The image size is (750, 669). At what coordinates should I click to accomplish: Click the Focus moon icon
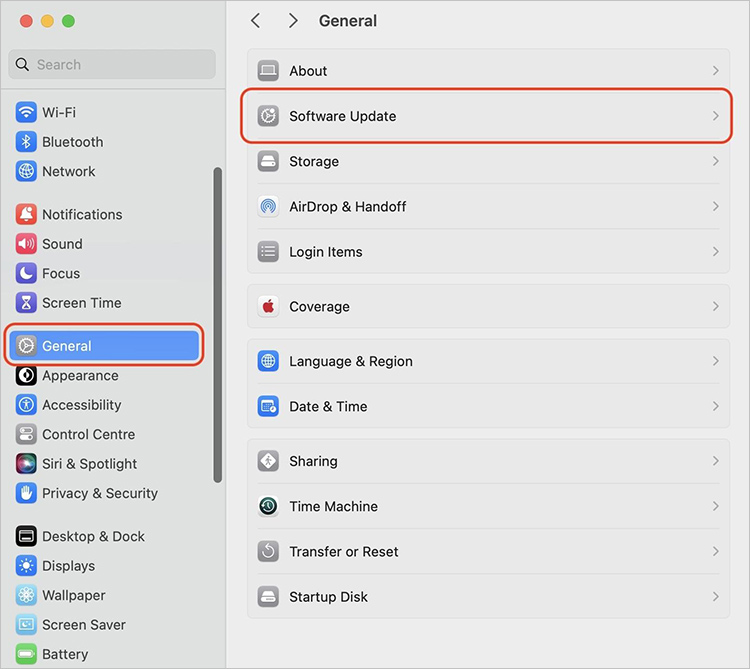26,273
